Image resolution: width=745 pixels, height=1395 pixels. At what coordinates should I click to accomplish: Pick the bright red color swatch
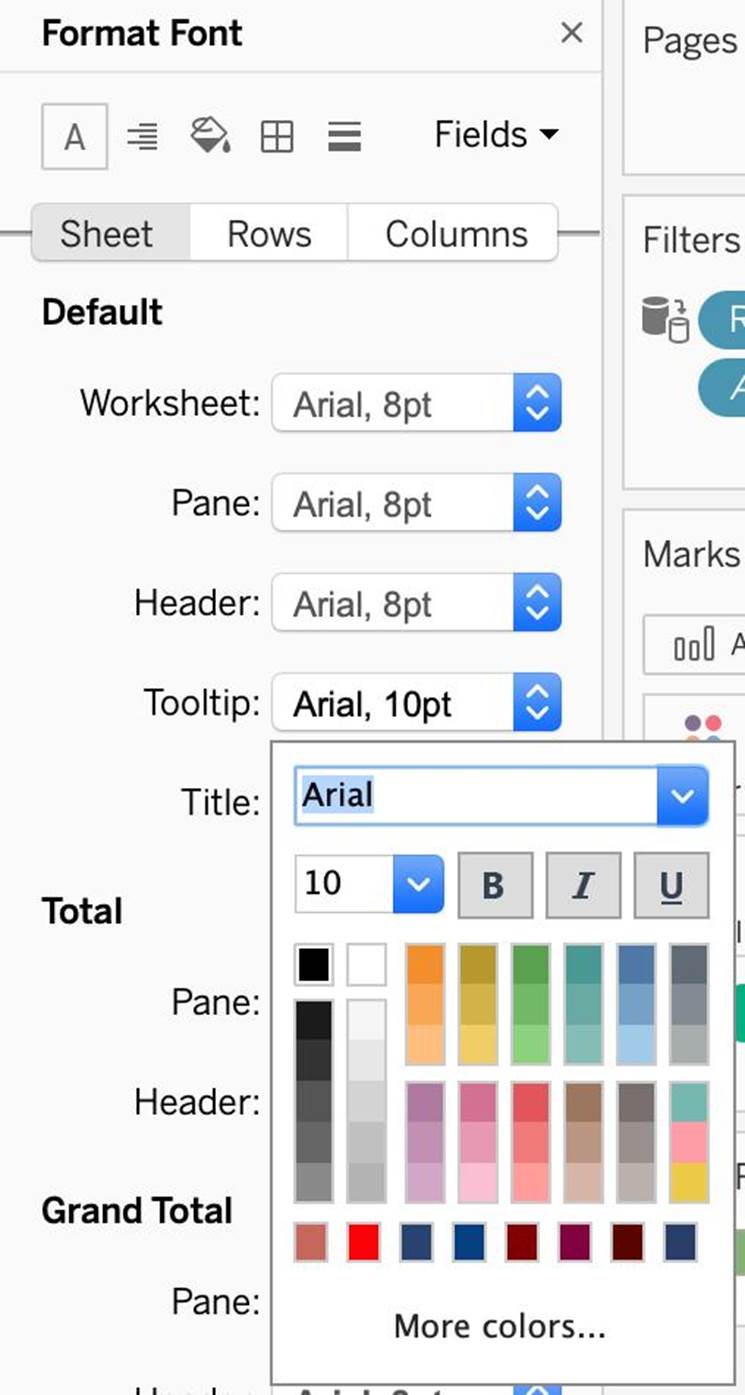pyautogui.click(x=363, y=1243)
